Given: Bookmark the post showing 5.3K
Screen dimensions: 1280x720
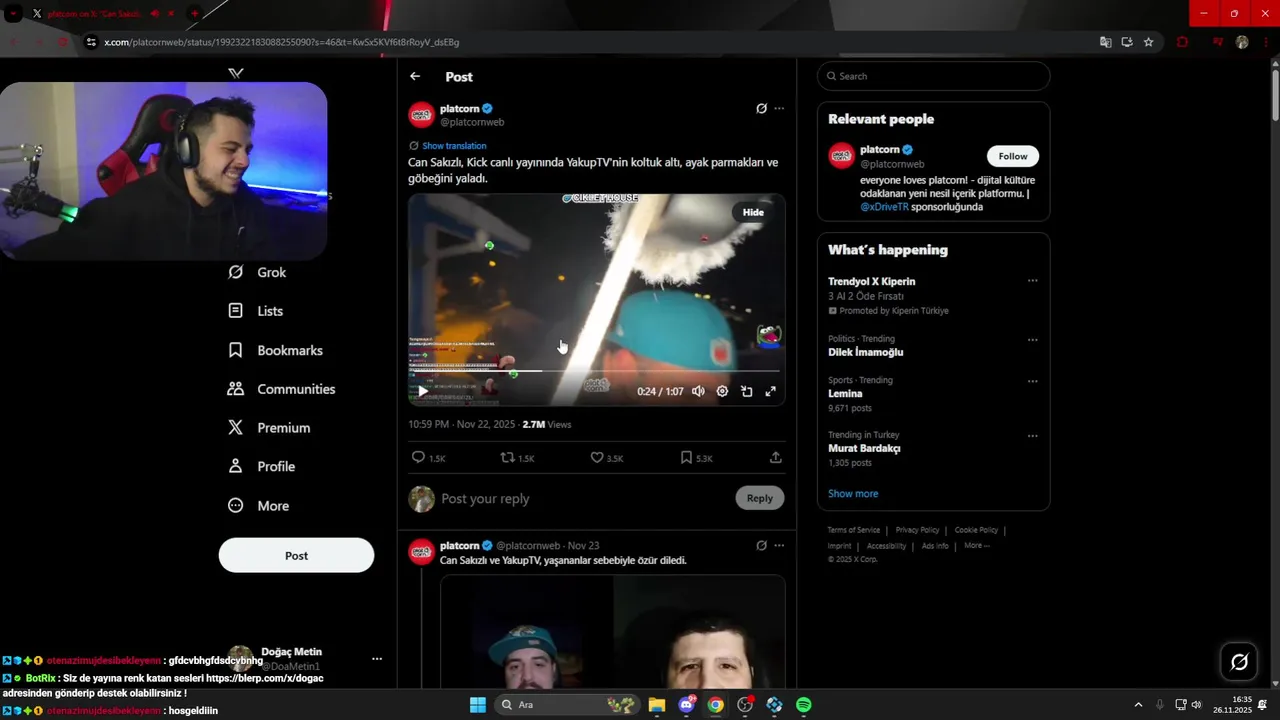Looking at the screenshot, I should point(696,457).
